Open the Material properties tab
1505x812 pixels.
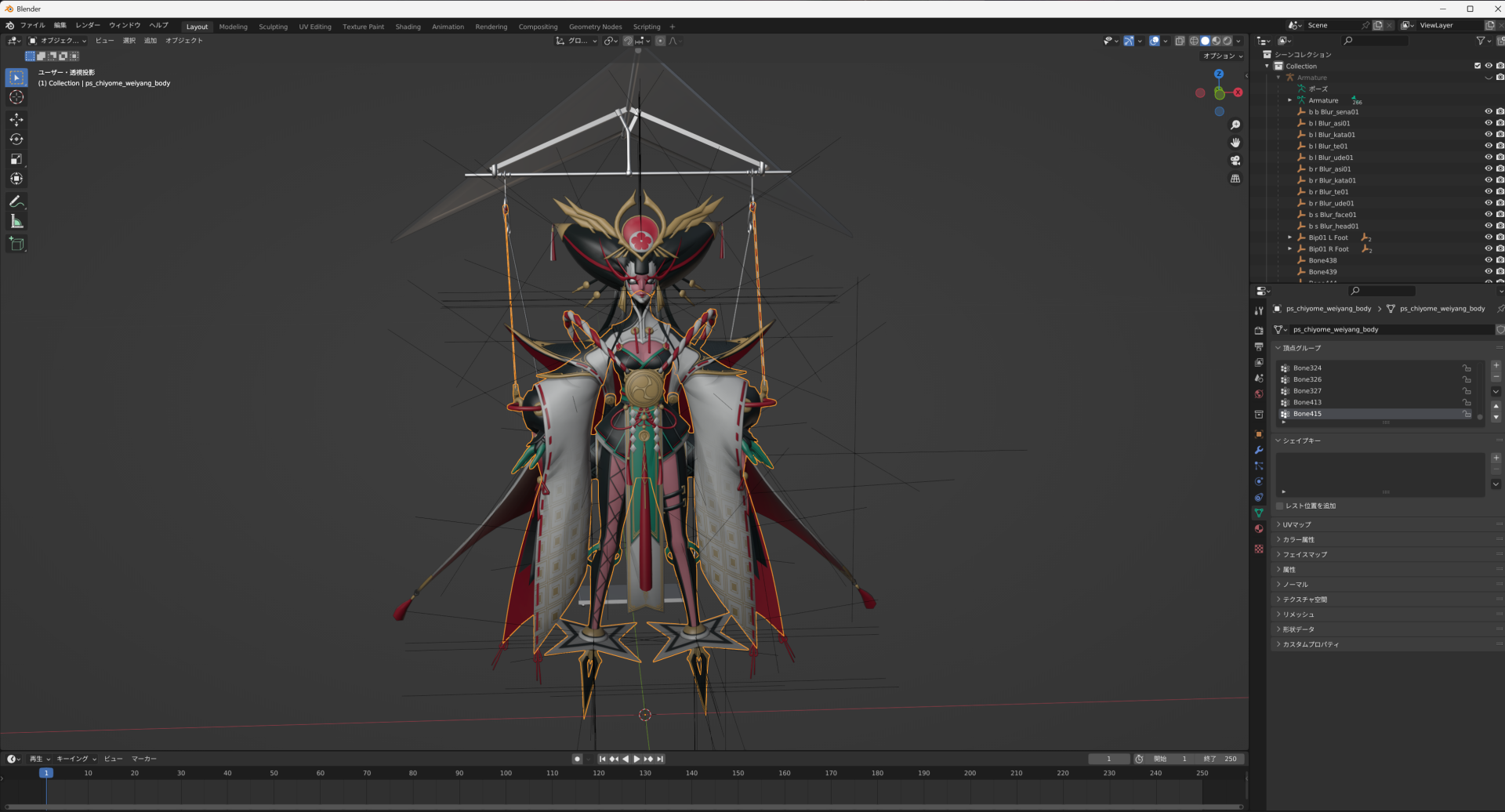(1259, 529)
